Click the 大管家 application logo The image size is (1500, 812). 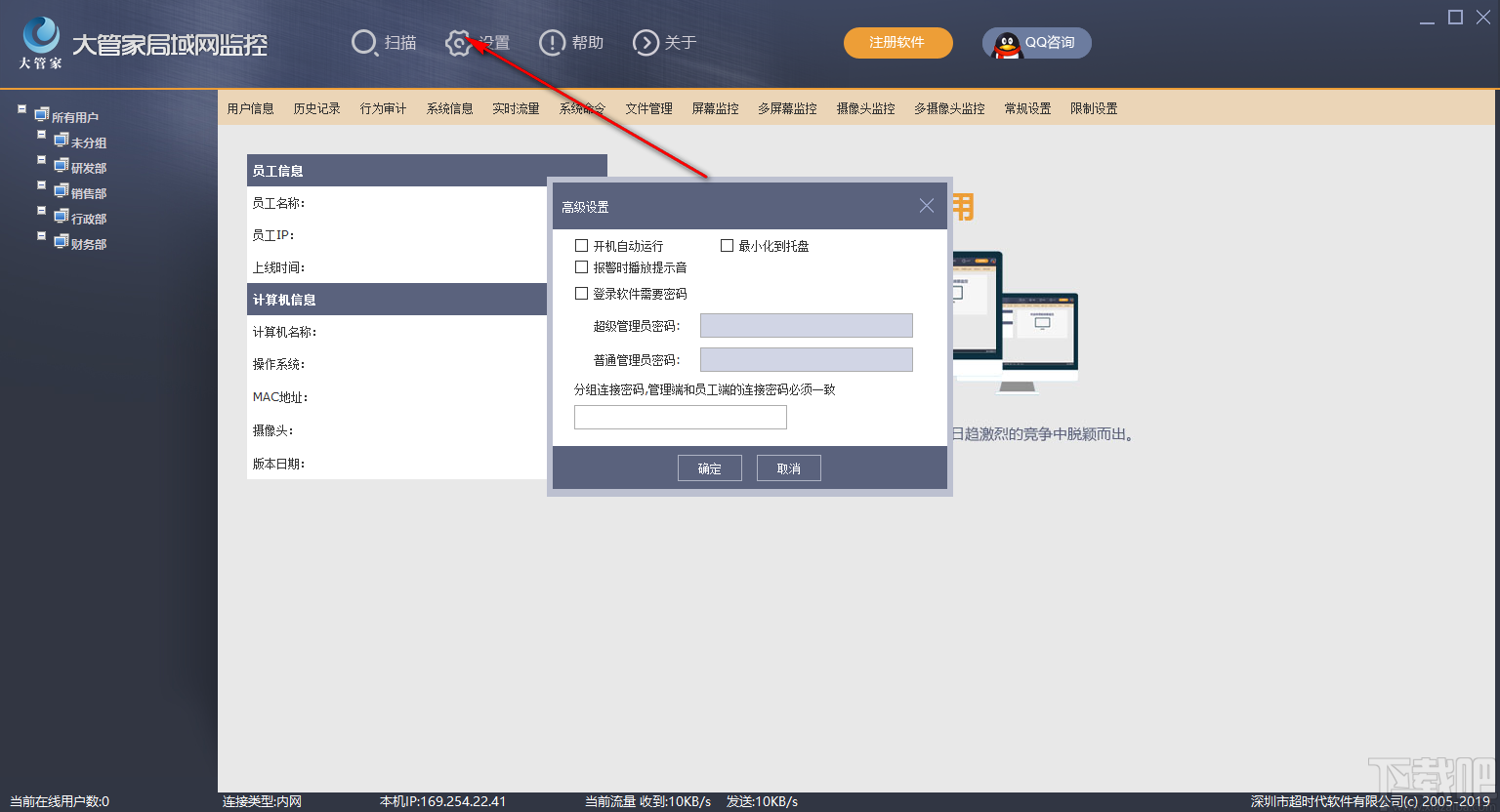[39, 34]
